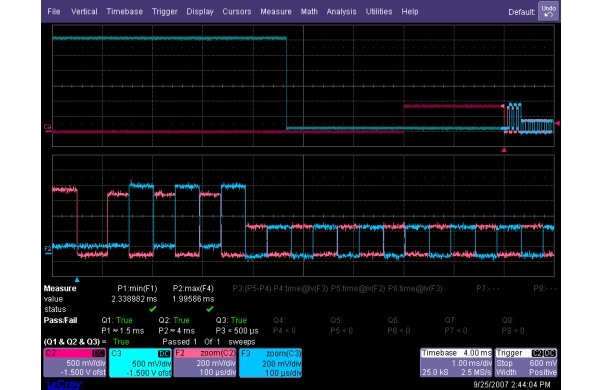Open the F2 zoom(C2) descriptor box
Image resolution: width=600 pixels, height=390 pixels.
click(205, 362)
